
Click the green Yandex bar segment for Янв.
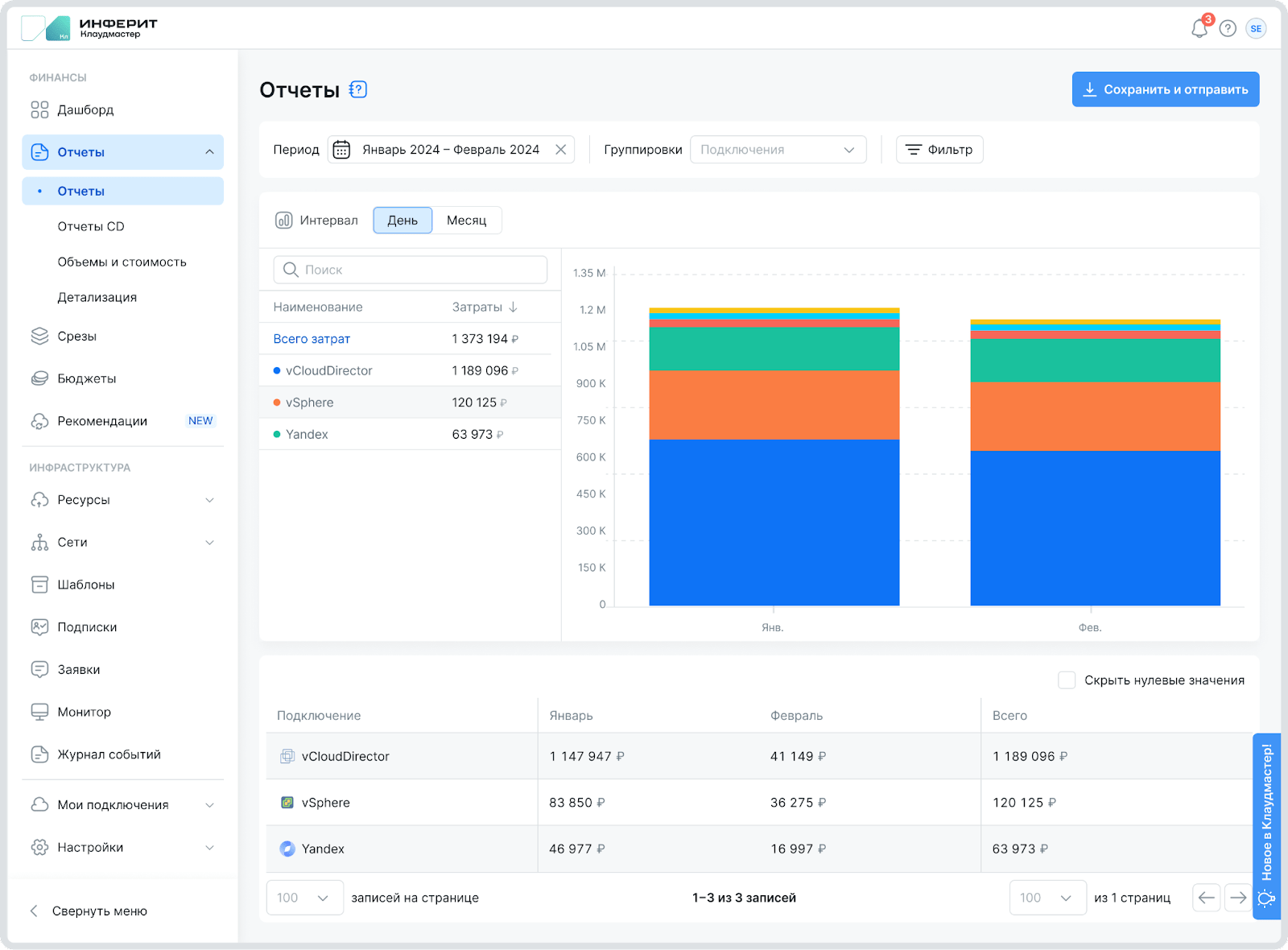pyautogui.click(x=774, y=349)
